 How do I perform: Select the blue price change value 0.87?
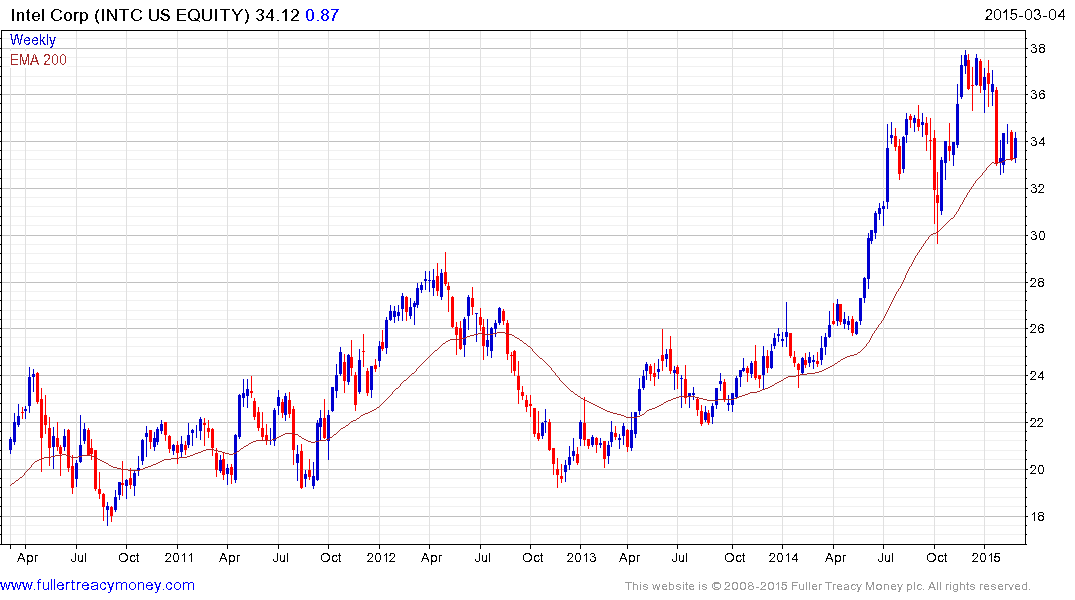(322, 15)
